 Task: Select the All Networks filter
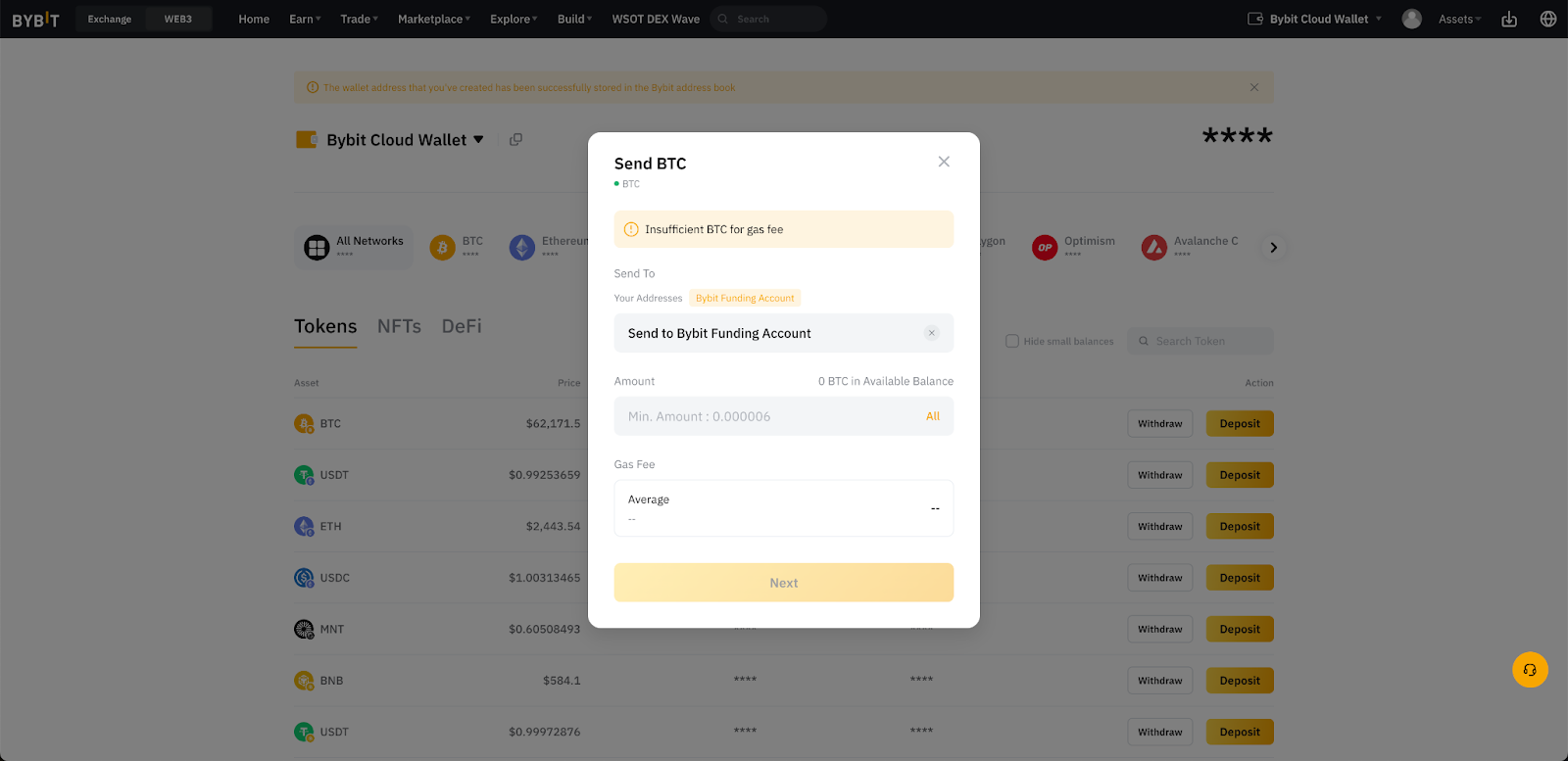tap(354, 247)
